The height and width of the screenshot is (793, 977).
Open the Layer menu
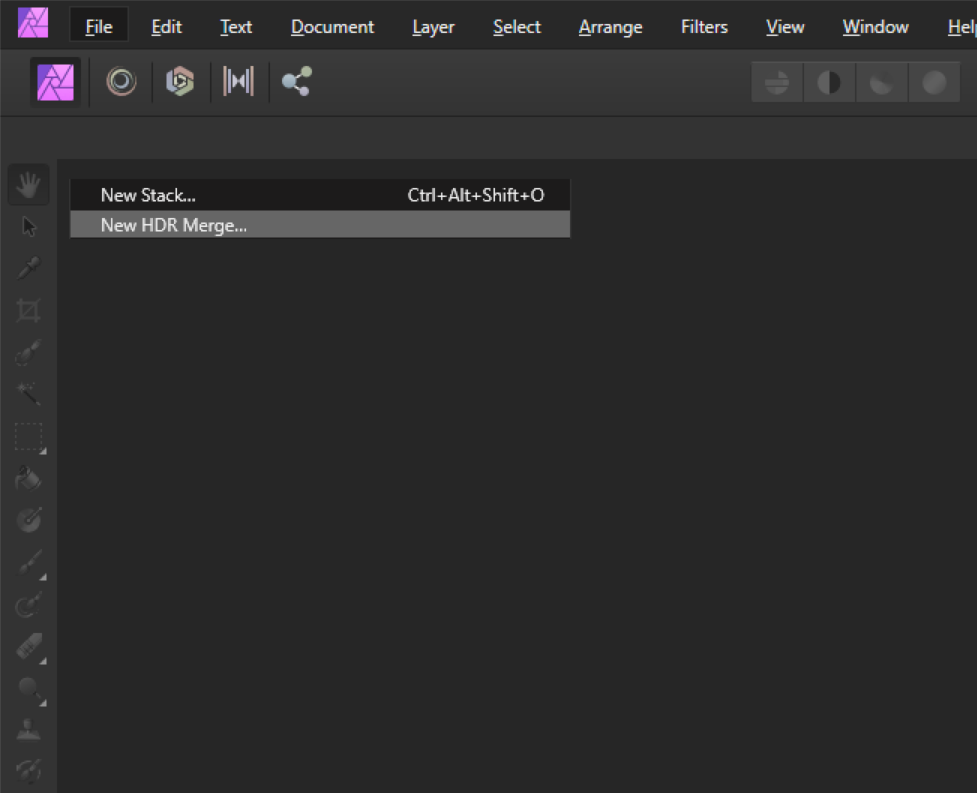pyautogui.click(x=432, y=27)
